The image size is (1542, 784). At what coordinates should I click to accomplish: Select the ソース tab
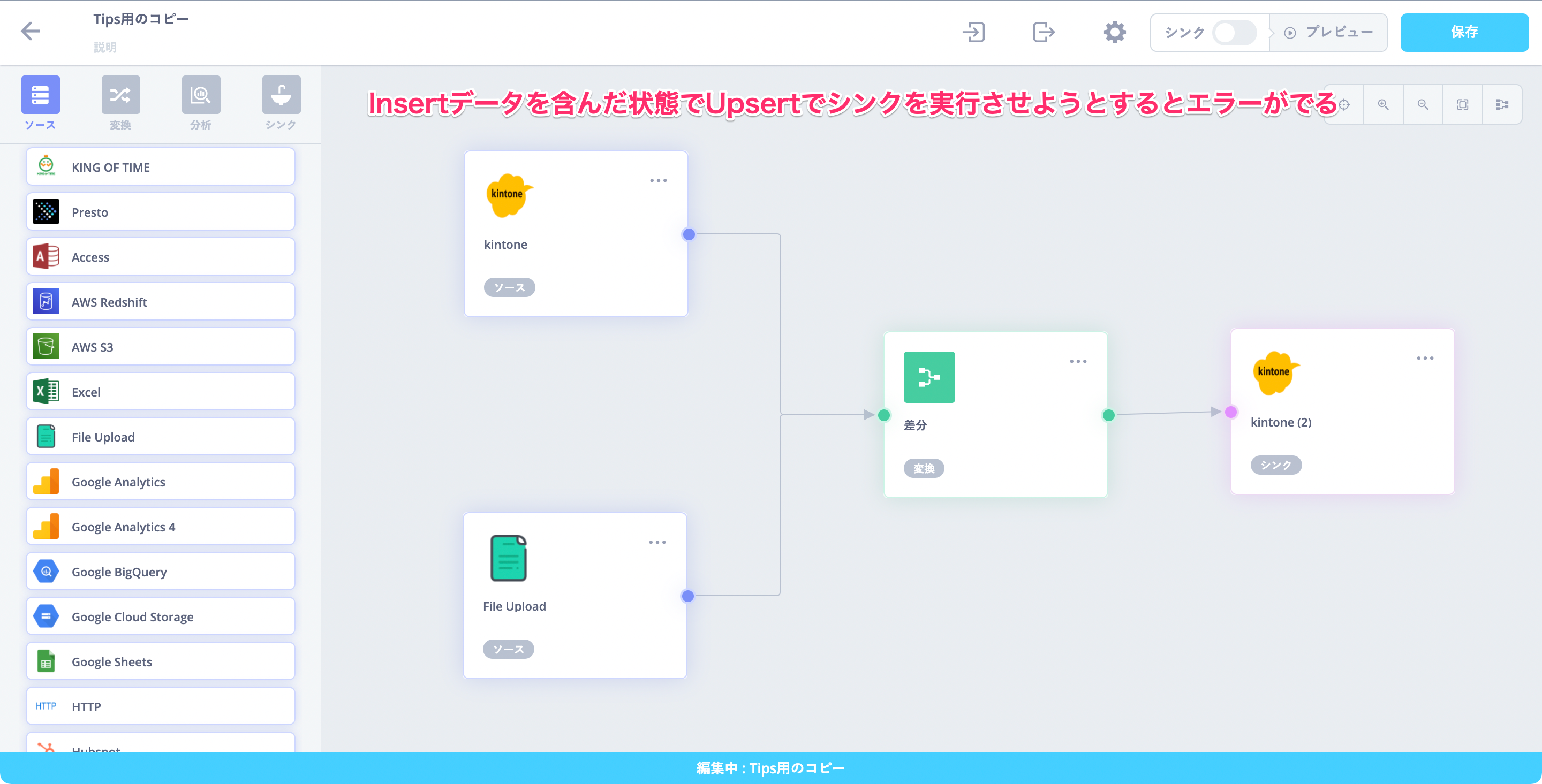click(x=40, y=103)
